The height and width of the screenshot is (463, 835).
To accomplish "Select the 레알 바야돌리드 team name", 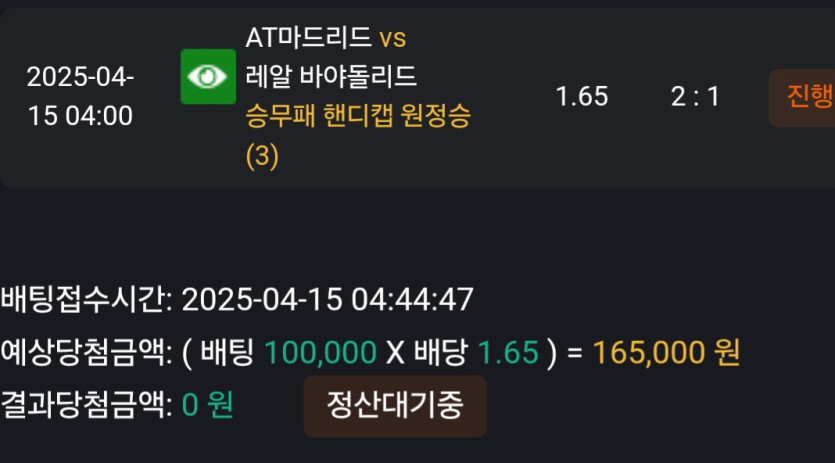I will click(x=331, y=76).
